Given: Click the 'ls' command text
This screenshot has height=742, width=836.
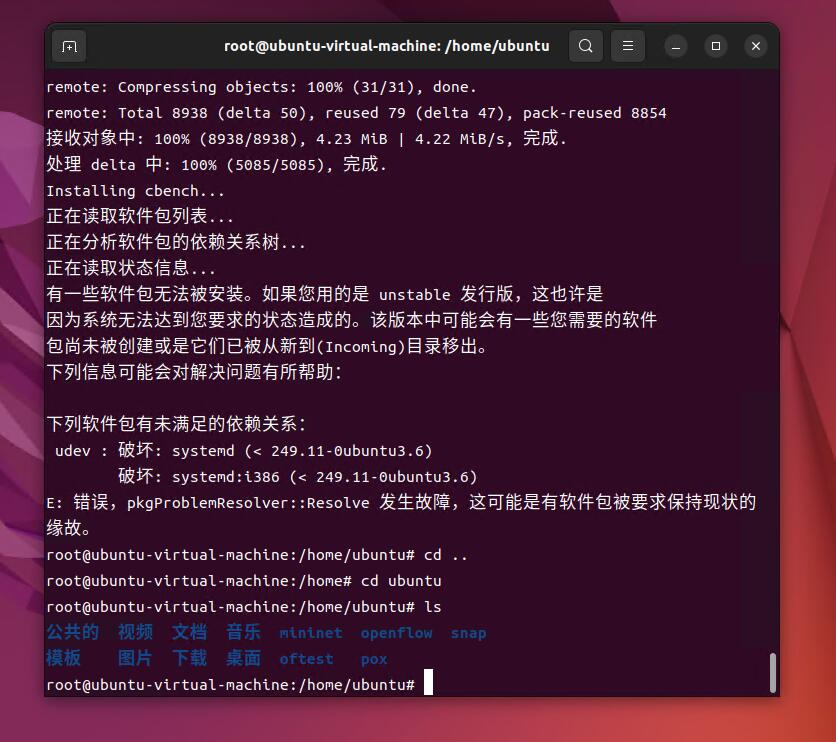Looking at the screenshot, I should [432, 607].
